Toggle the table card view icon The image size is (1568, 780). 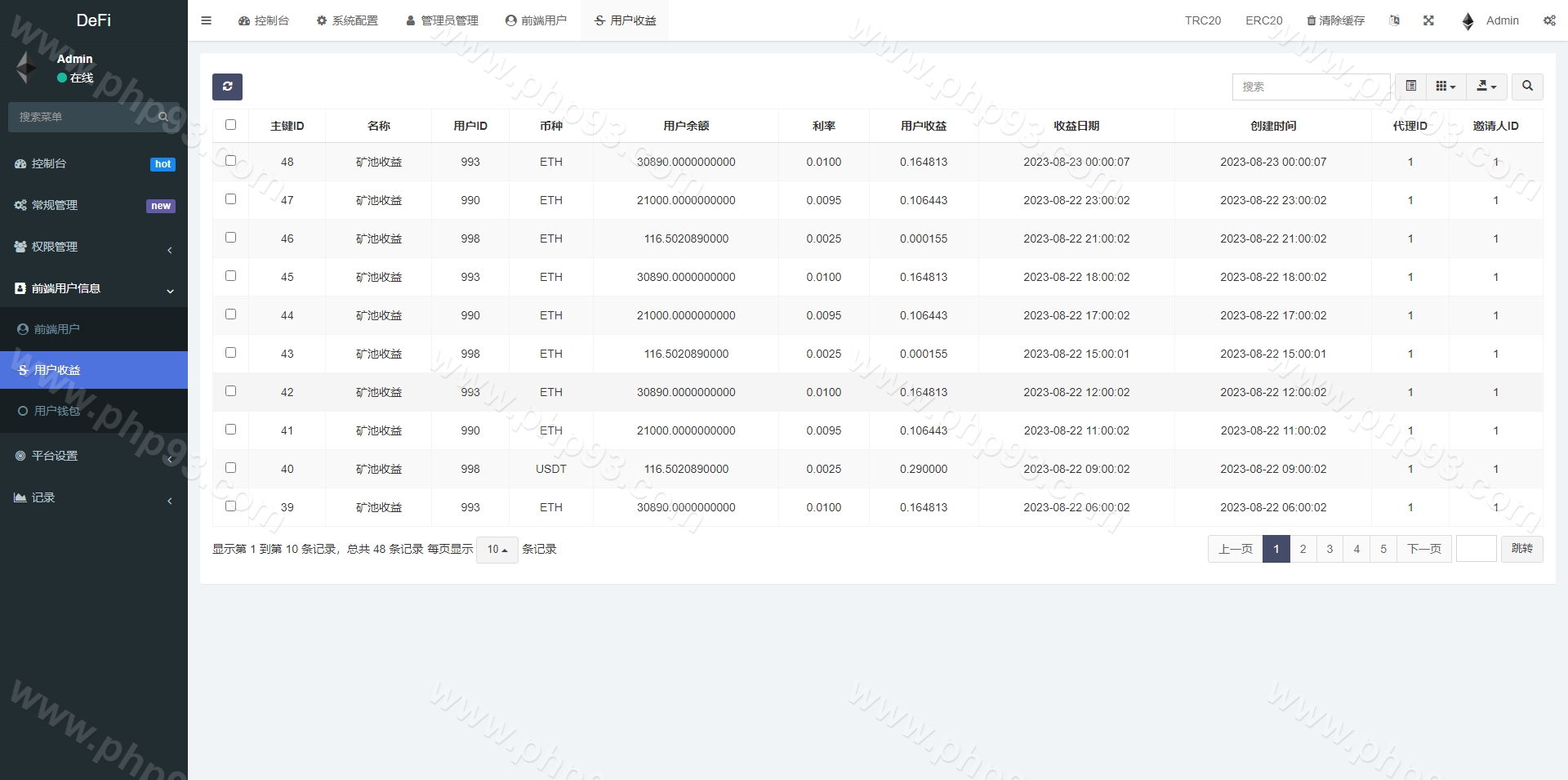(x=1410, y=87)
